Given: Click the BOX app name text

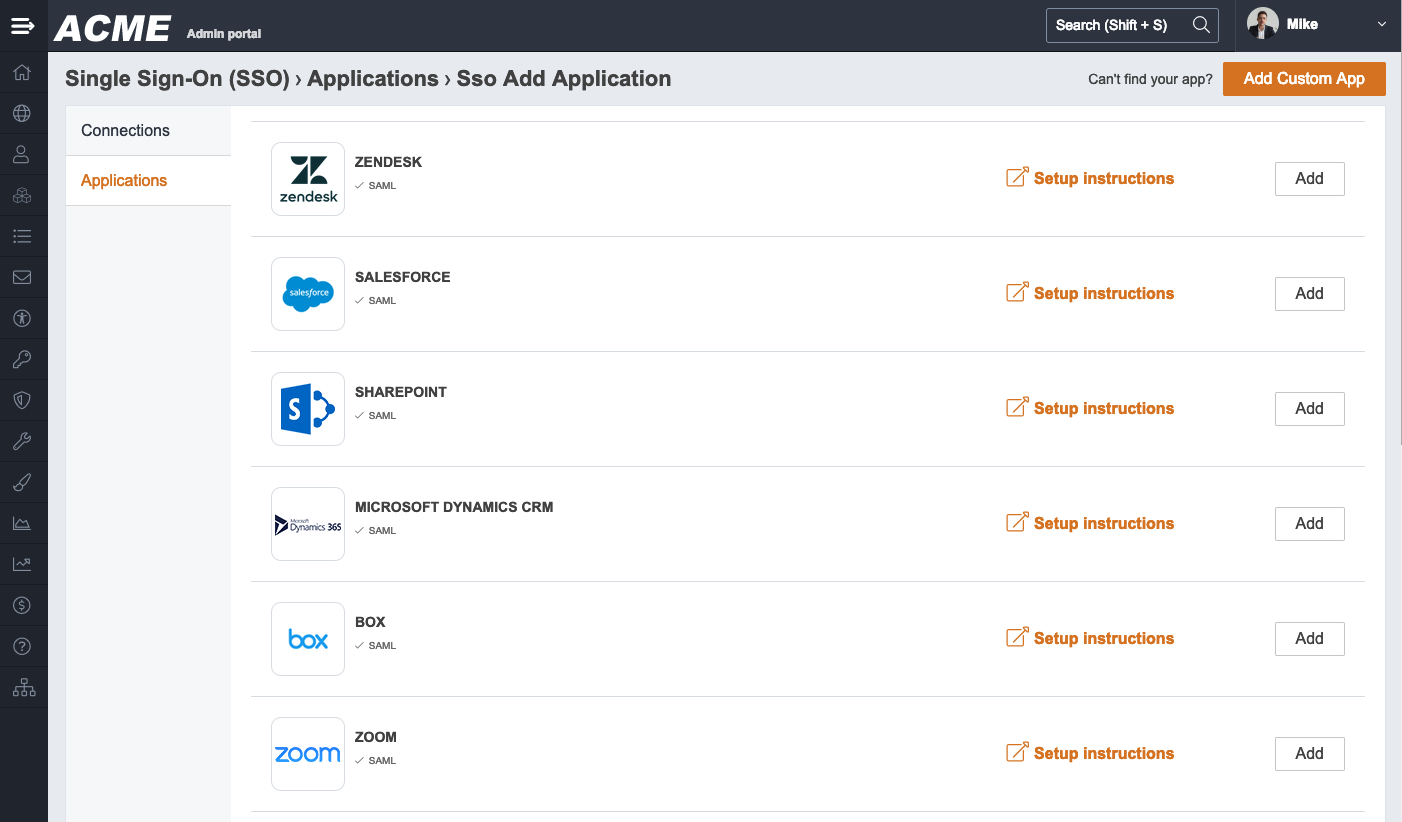Looking at the screenshot, I should pos(370,622).
